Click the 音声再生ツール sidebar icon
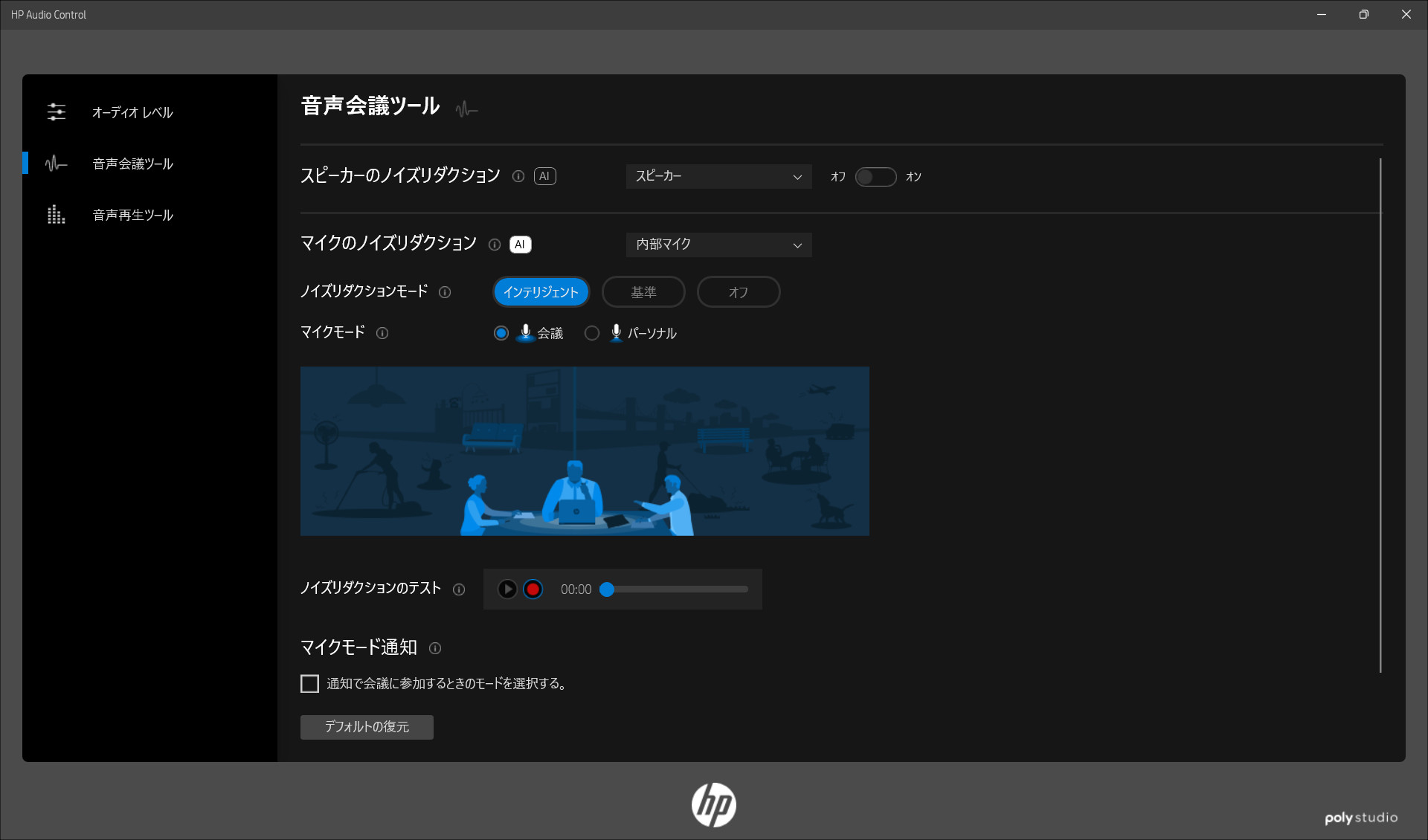Image resolution: width=1428 pixels, height=840 pixels. point(57,215)
